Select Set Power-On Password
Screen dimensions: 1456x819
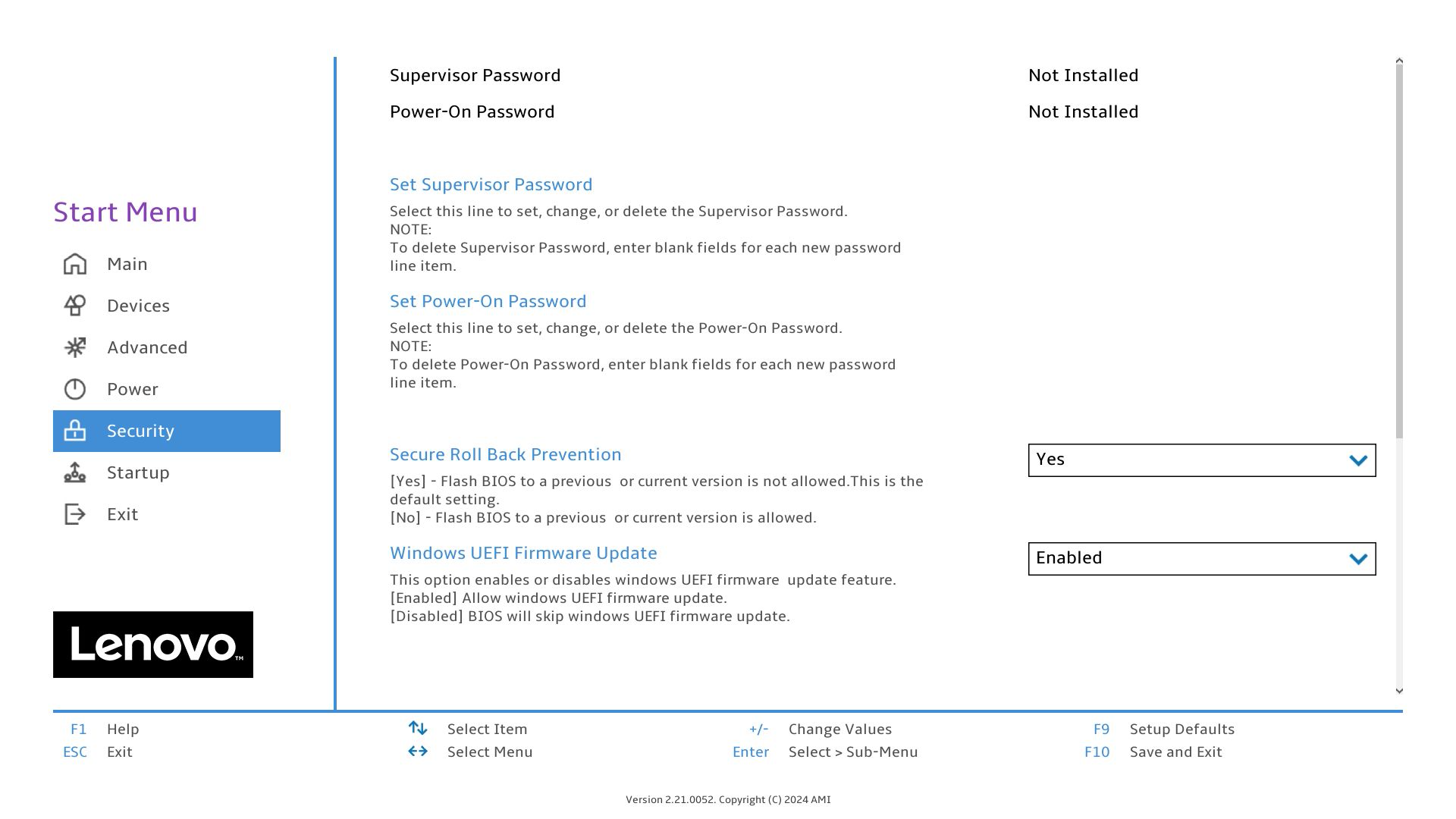click(x=488, y=301)
